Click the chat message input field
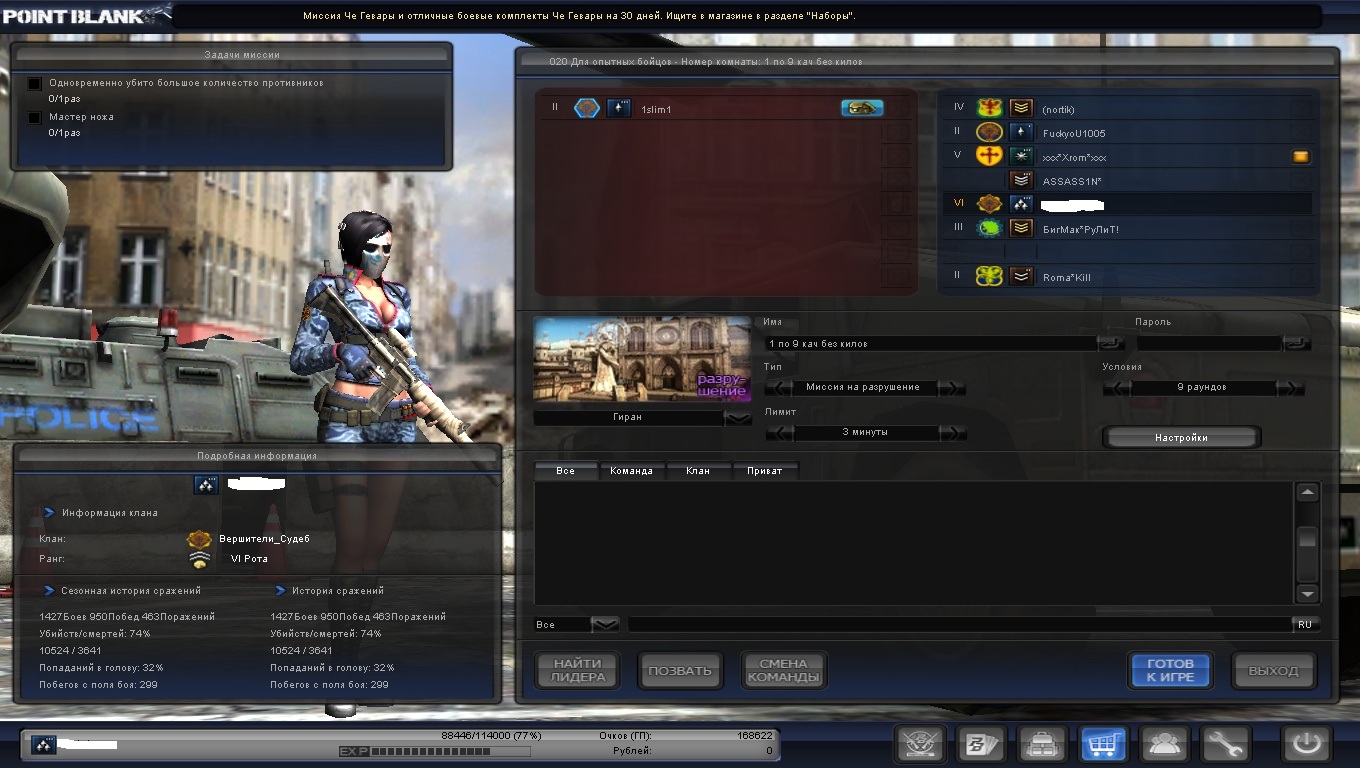The image size is (1360, 768). [960, 624]
